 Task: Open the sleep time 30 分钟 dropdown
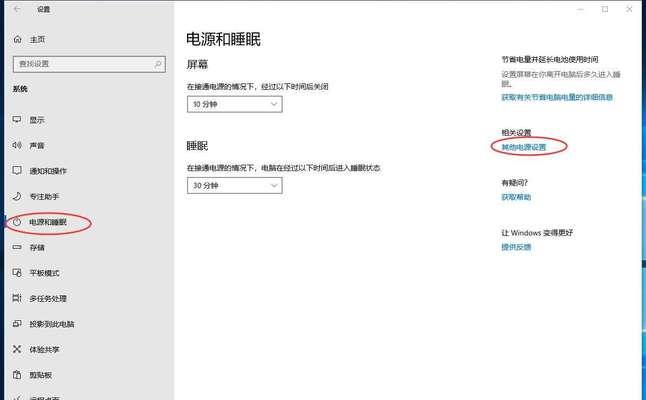234,185
